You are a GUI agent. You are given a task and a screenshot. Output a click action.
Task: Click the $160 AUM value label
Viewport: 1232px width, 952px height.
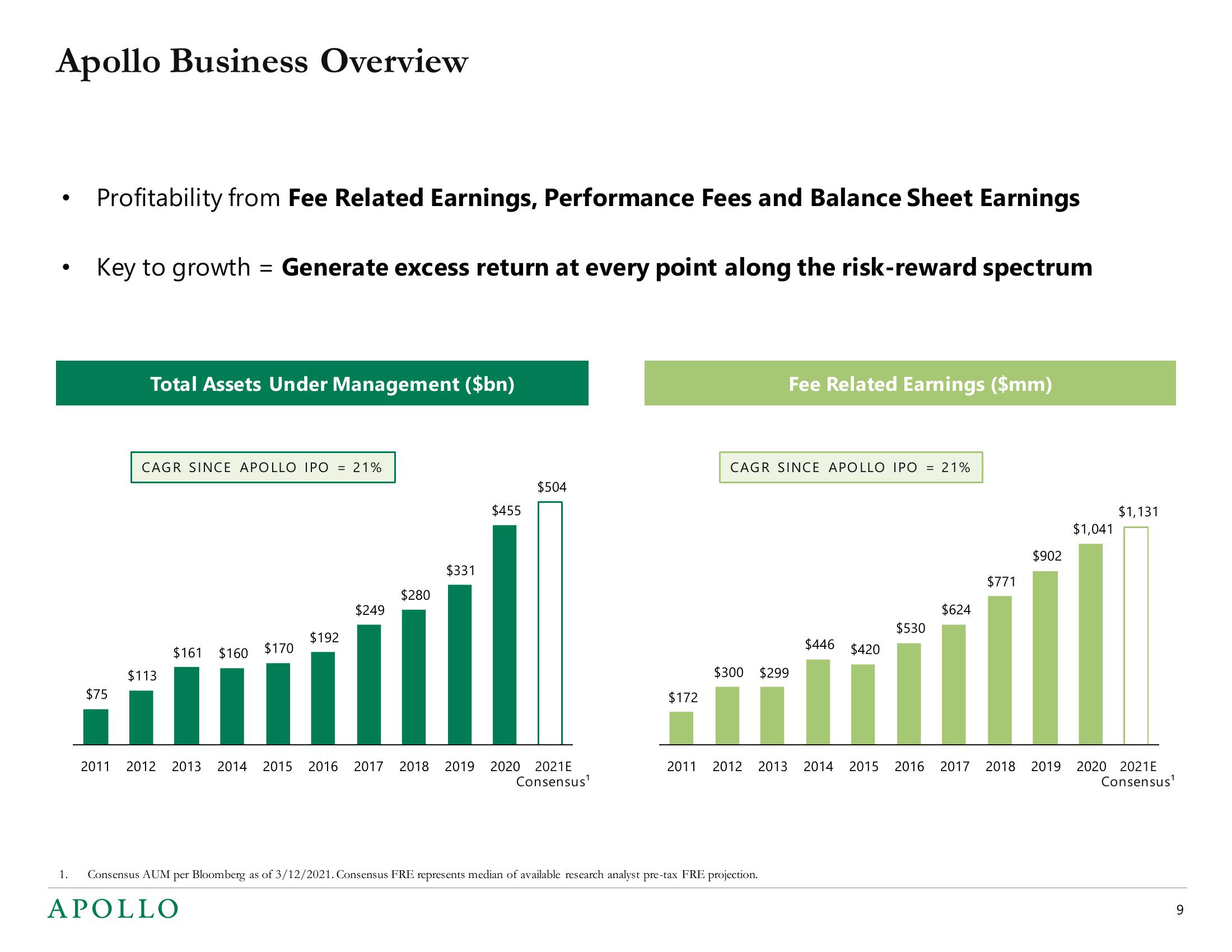[x=234, y=654]
